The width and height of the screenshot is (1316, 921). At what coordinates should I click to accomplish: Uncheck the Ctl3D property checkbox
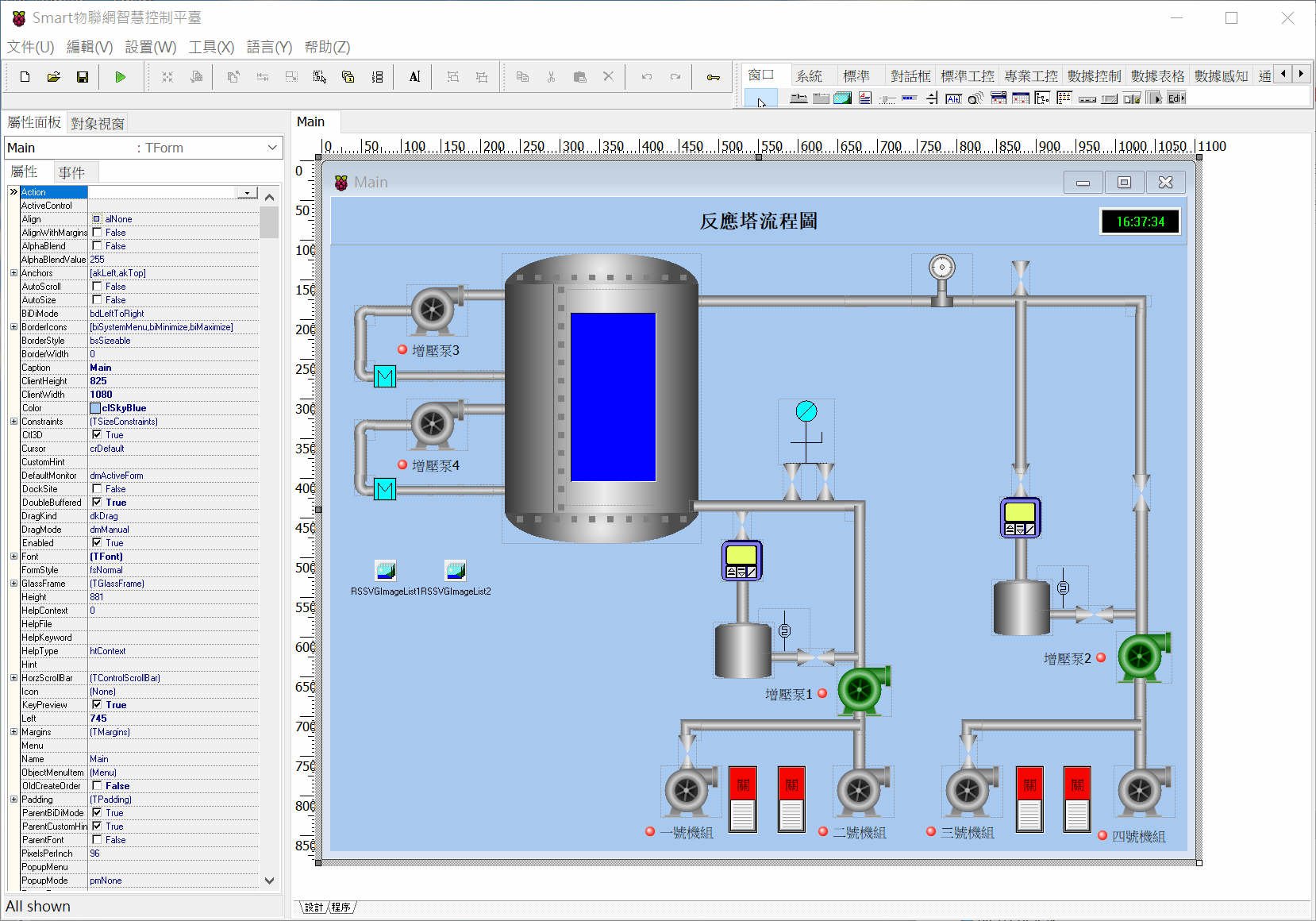pyautogui.click(x=97, y=435)
